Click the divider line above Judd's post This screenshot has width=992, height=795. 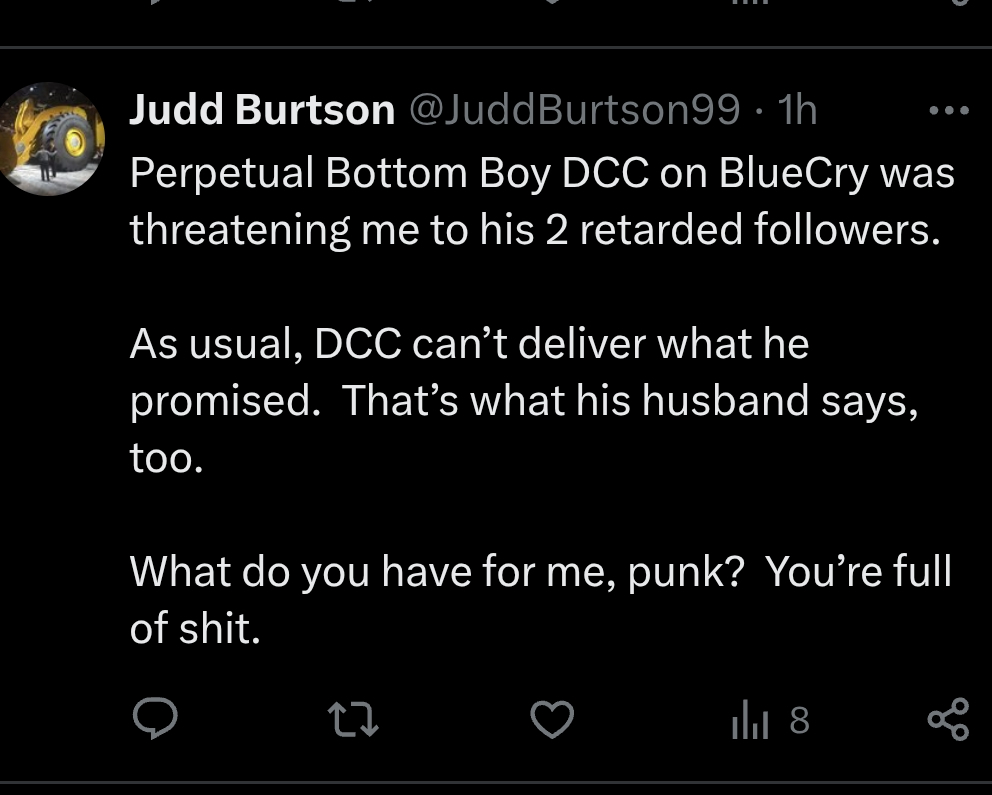click(496, 47)
